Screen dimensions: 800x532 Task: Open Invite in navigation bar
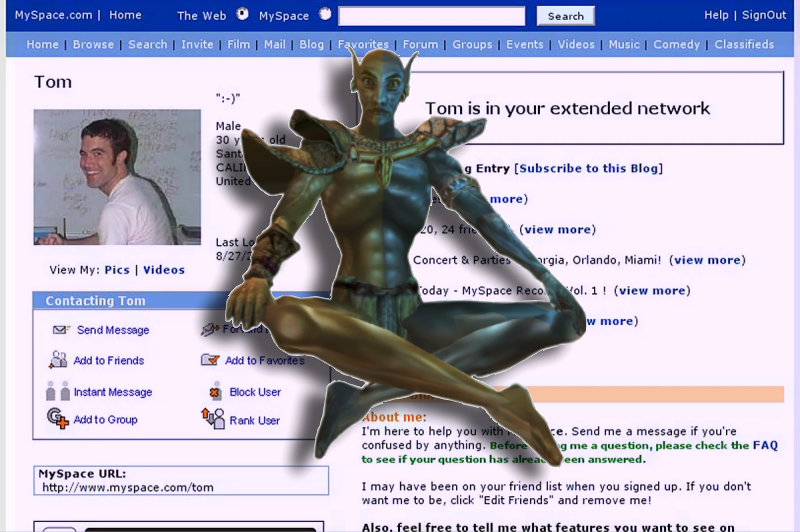click(x=197, y=44)
